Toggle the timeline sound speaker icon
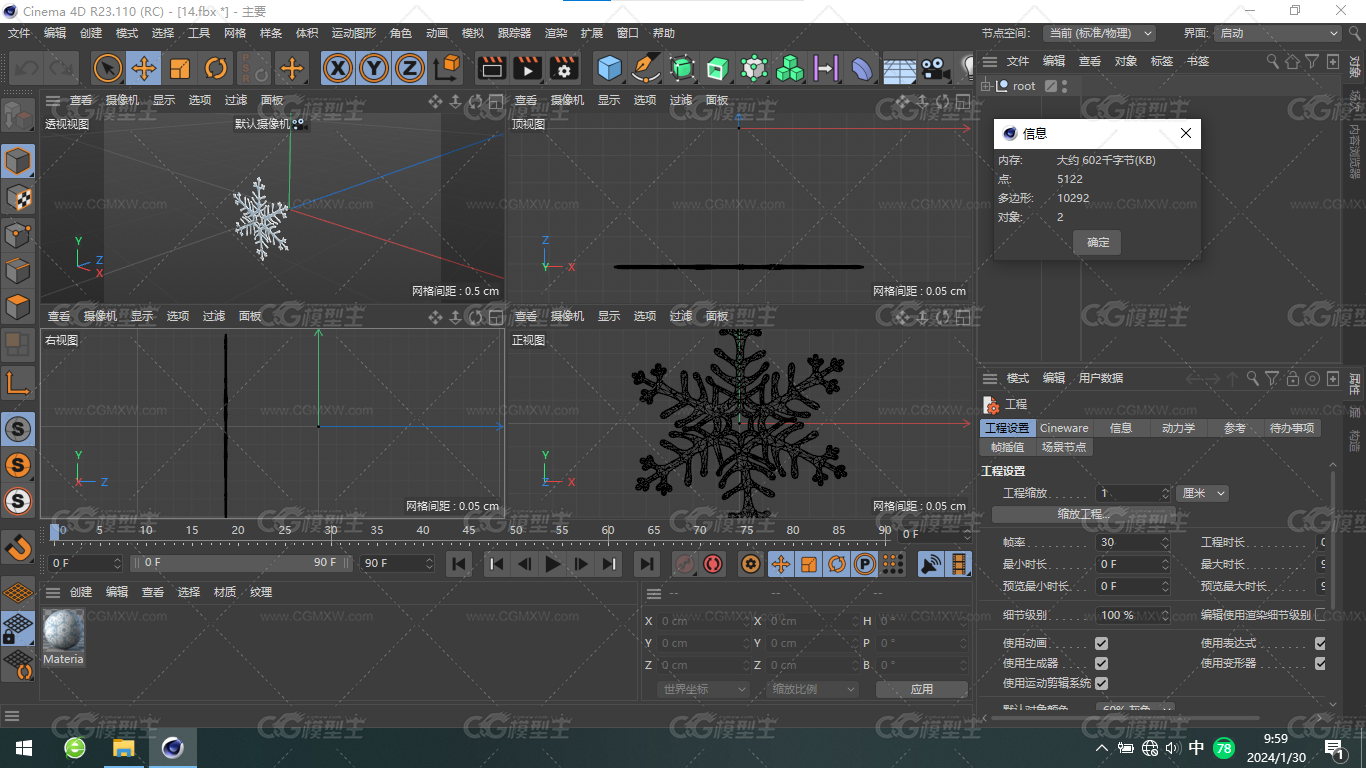This screenshot has height=768, width=1366. coord(931,564)
